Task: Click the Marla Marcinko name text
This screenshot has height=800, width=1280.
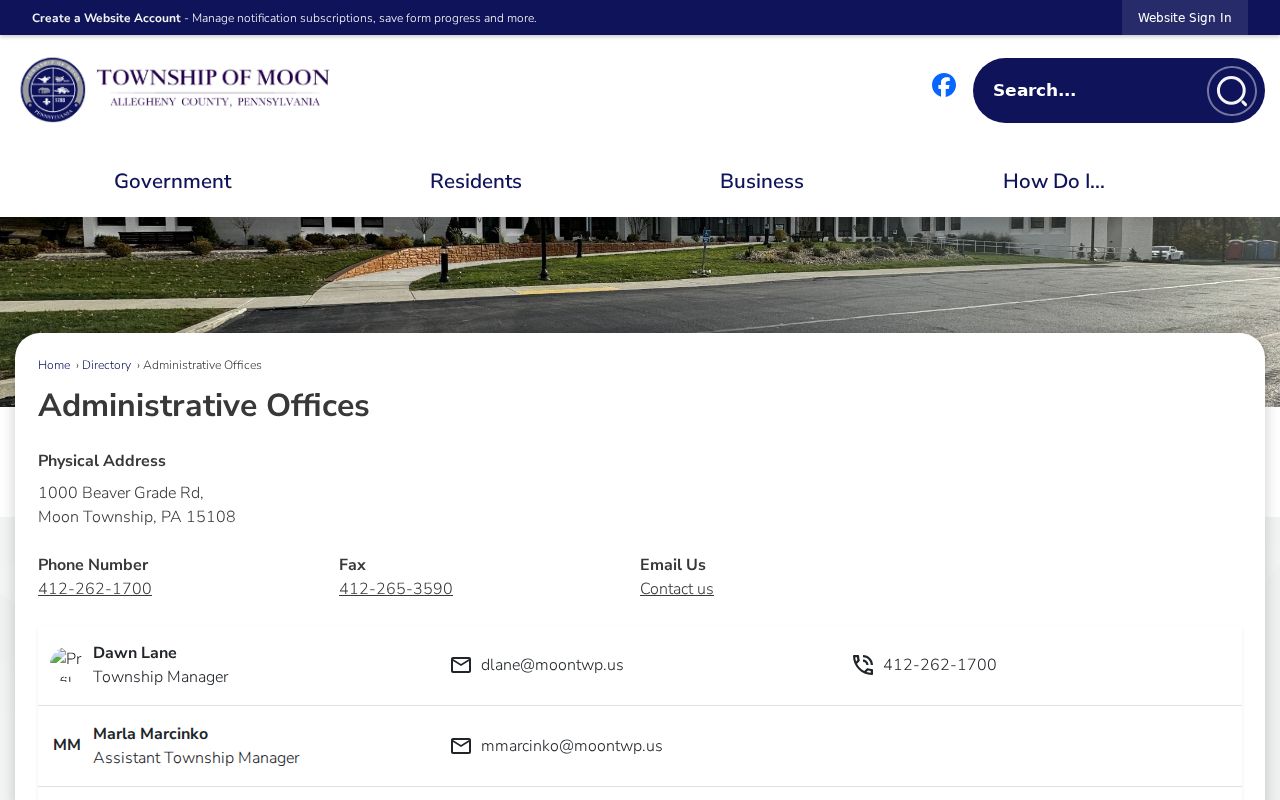Action: [151, 734]
